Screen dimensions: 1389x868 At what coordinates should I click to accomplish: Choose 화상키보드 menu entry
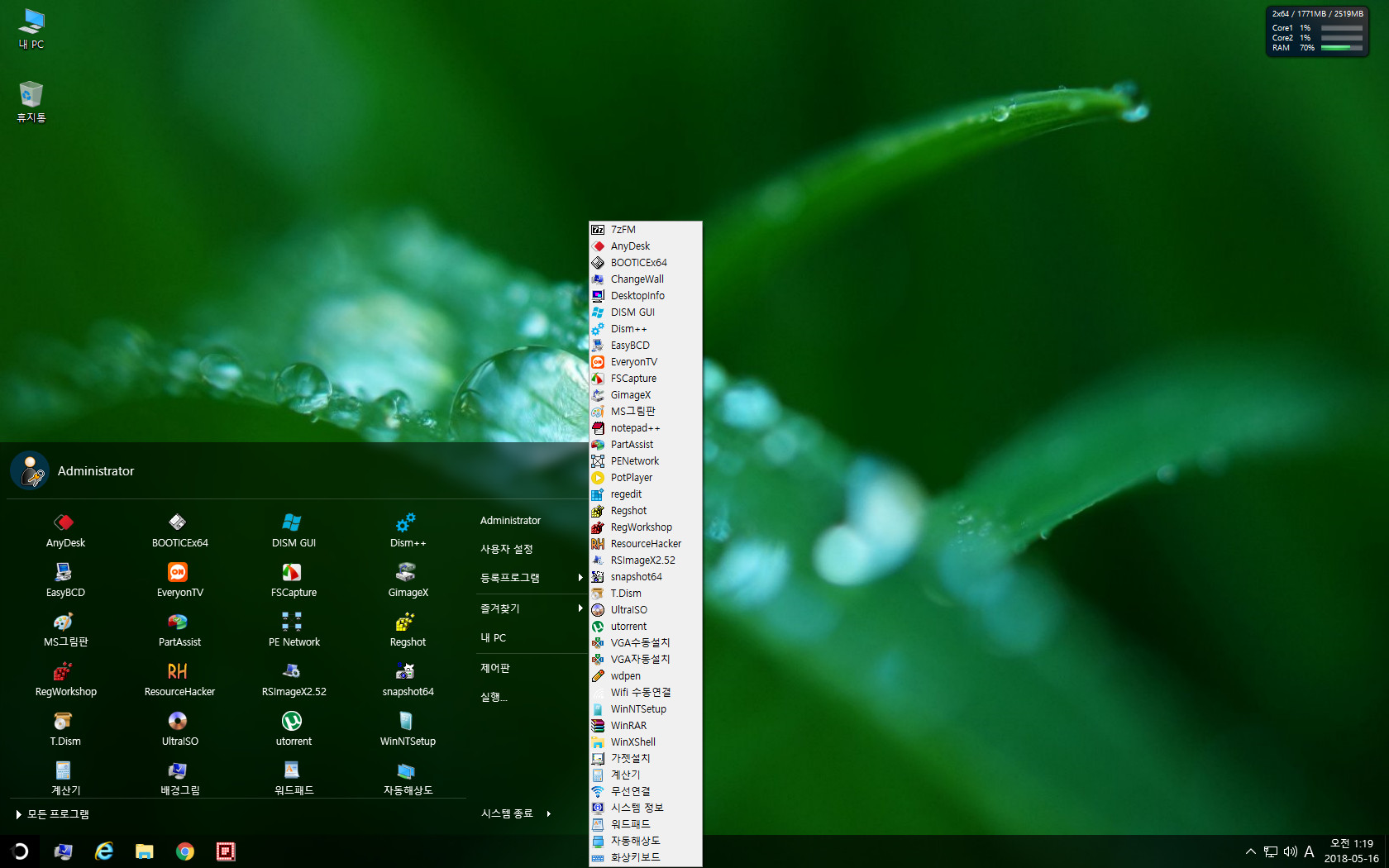point(645,858)
